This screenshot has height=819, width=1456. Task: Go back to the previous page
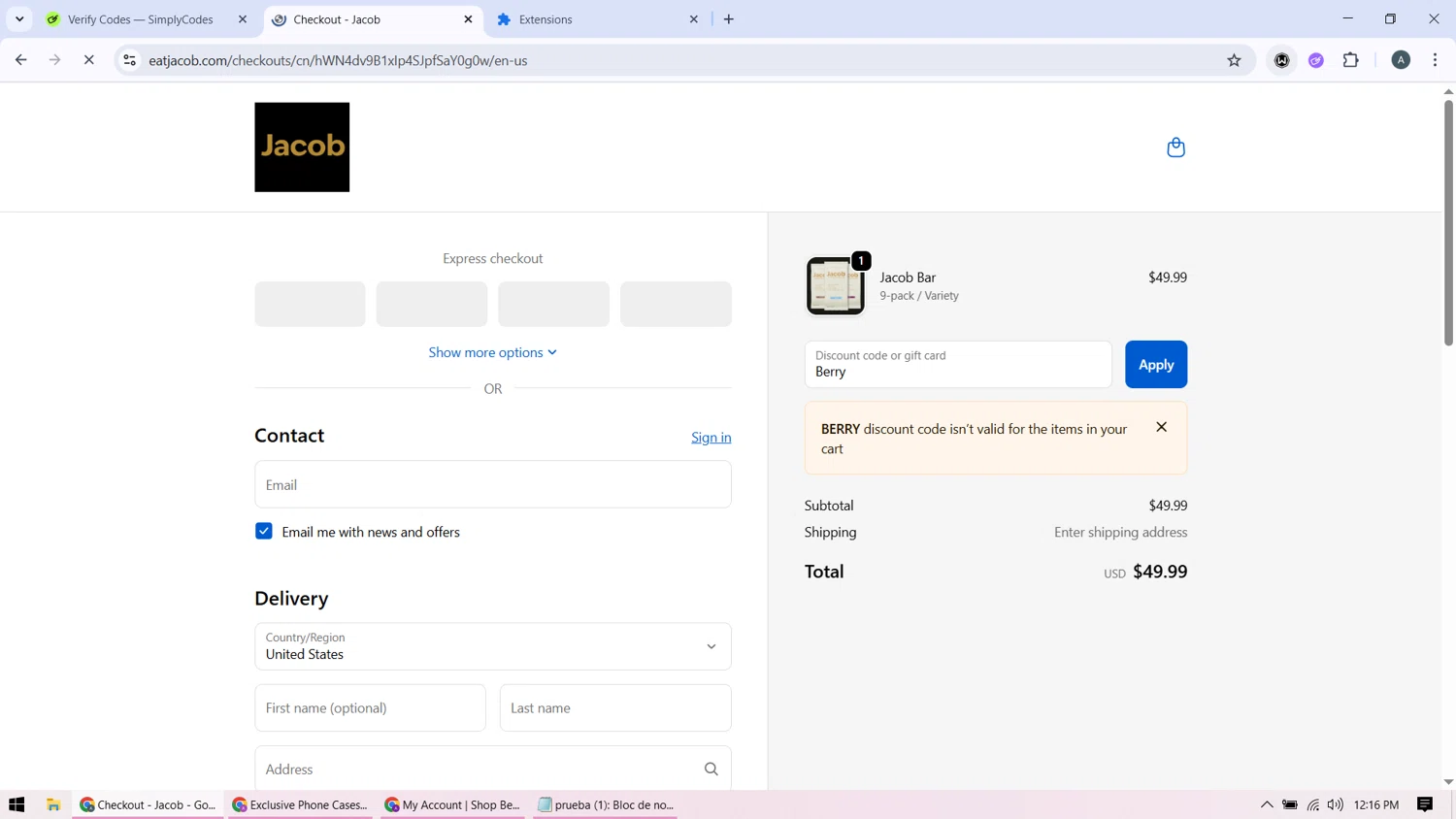[x=21, y=60]
